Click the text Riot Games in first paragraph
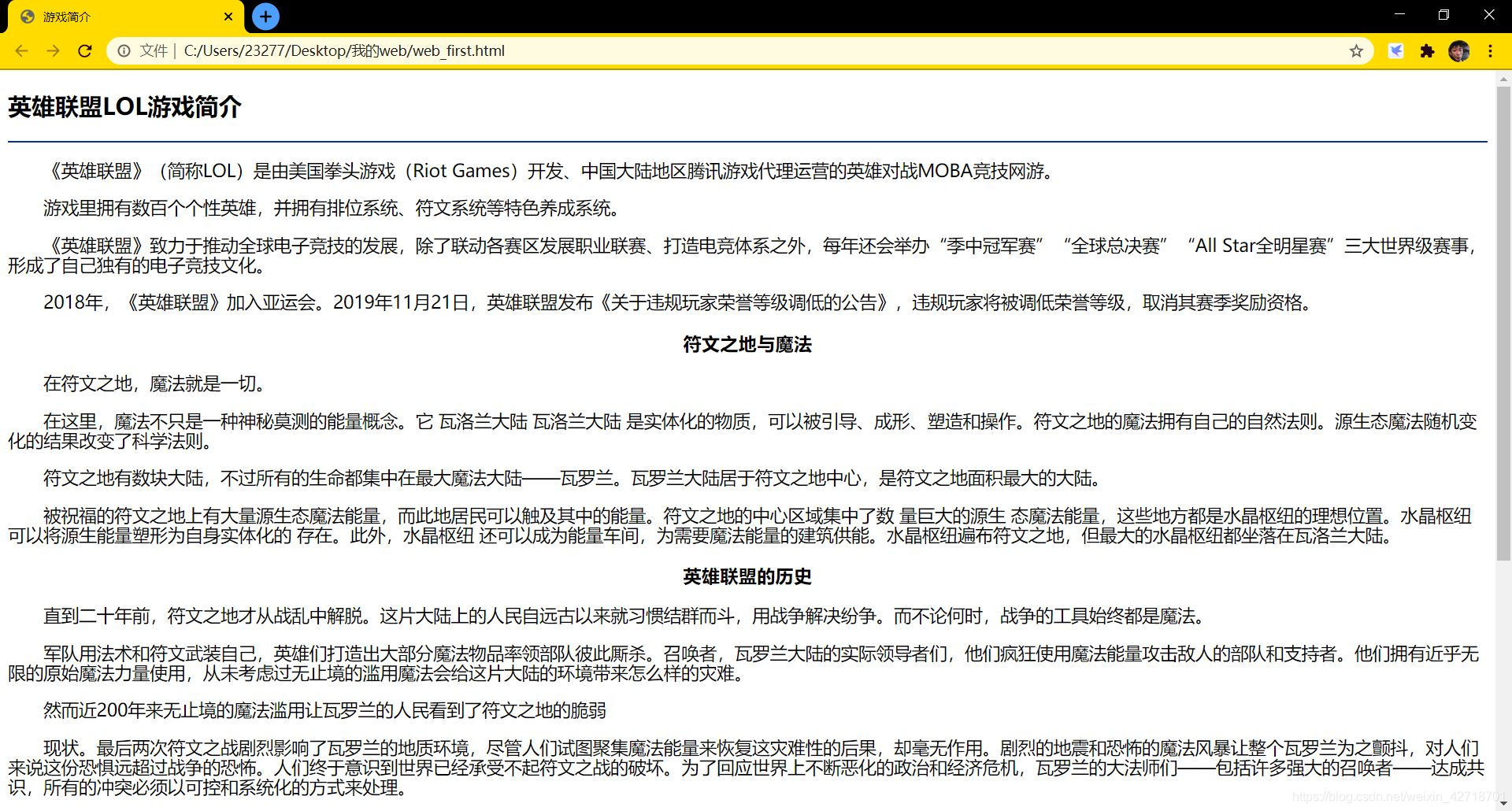1512x811 pixels. [461, 171]
